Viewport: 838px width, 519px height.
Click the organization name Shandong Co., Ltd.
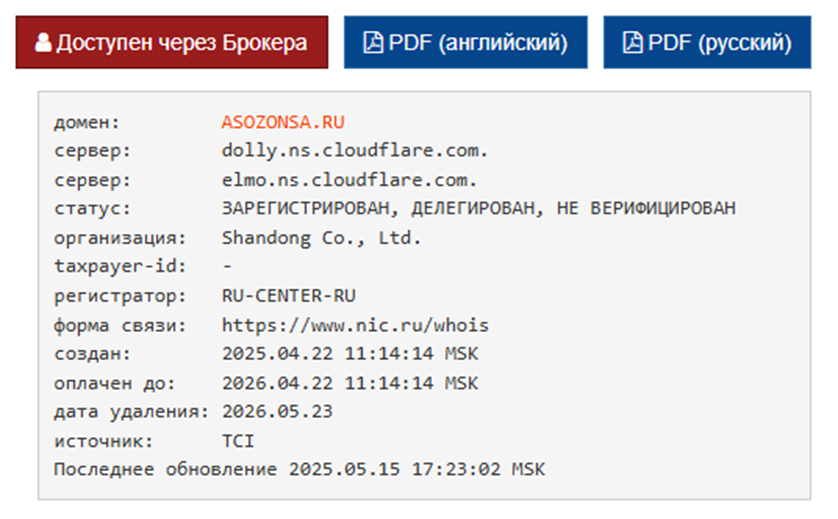coord(322,238)
